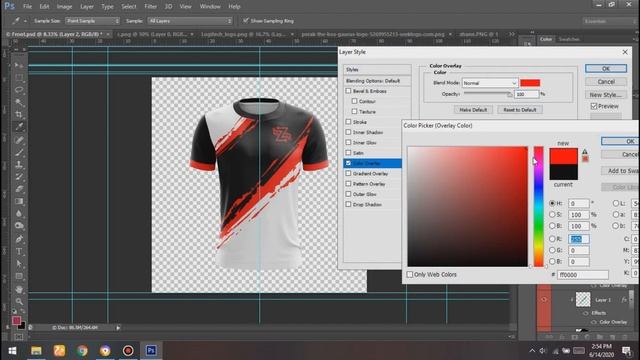Open the Windows Start menu

point(12,350)
